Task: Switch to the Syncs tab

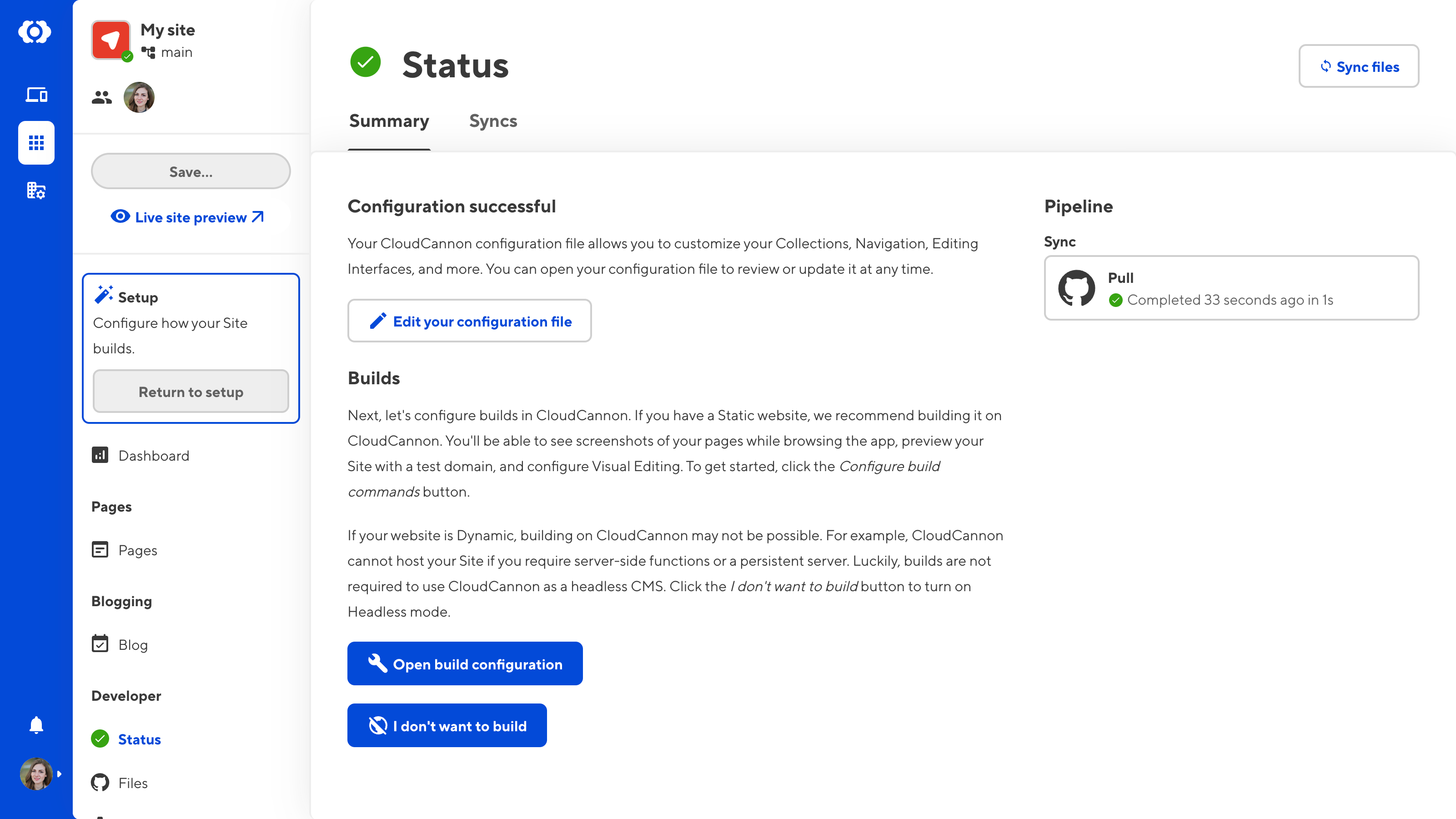Action: pos(493,121)
